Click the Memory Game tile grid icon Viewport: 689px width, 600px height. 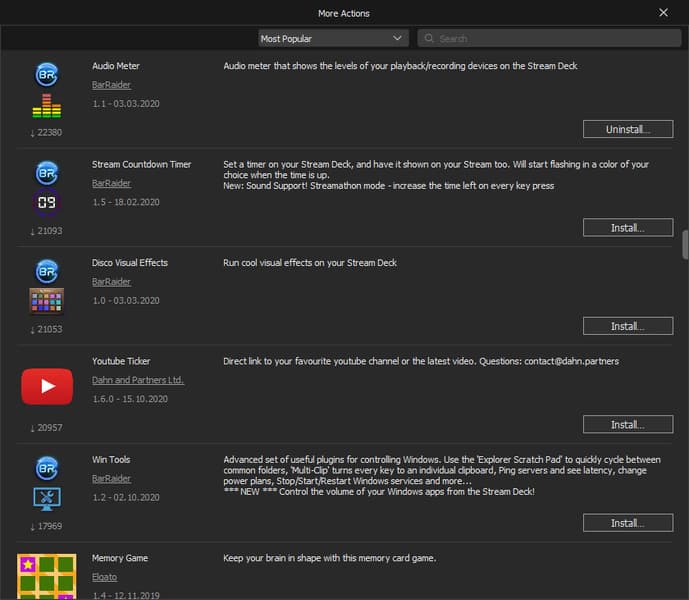pos(47,577)
